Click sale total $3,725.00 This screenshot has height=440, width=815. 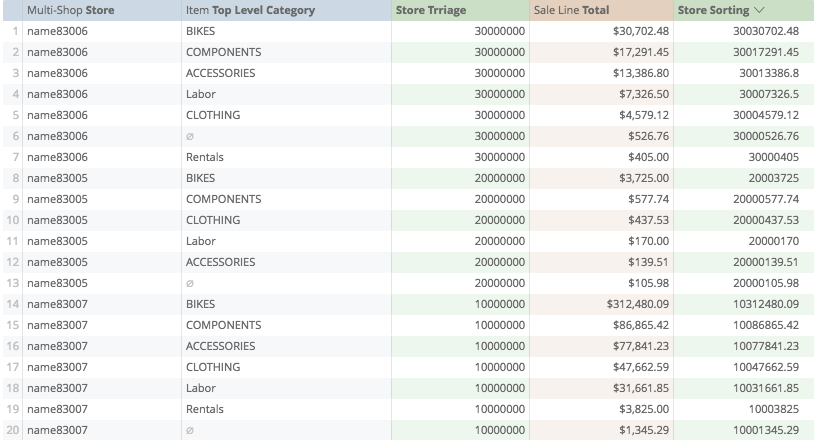point(644,178)
